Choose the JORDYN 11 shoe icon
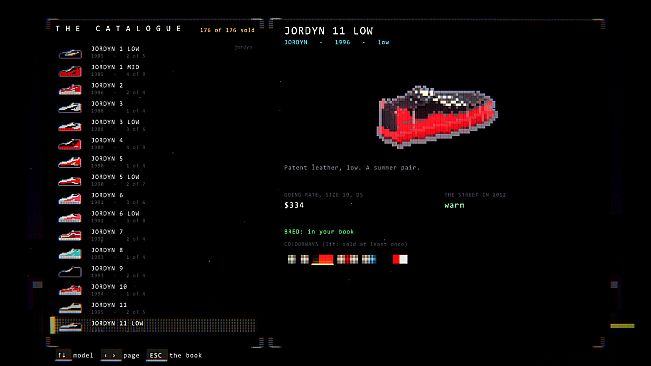The image size is (651, 366). point(70,308)
